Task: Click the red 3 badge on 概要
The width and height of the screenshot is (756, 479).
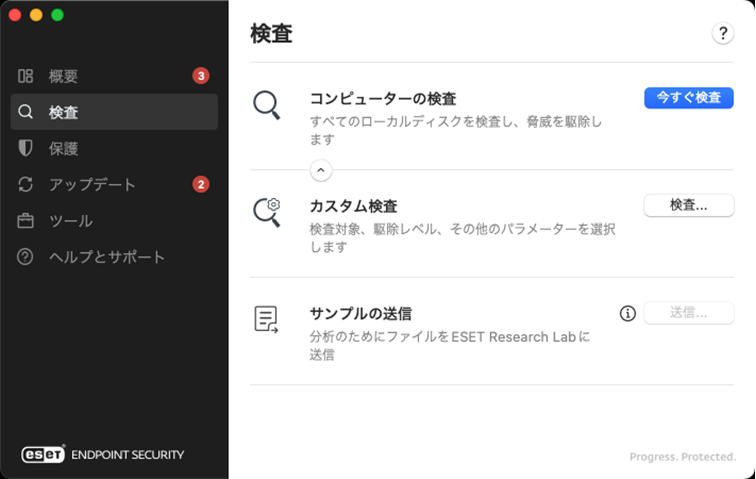Action: [x=201, y=76]
